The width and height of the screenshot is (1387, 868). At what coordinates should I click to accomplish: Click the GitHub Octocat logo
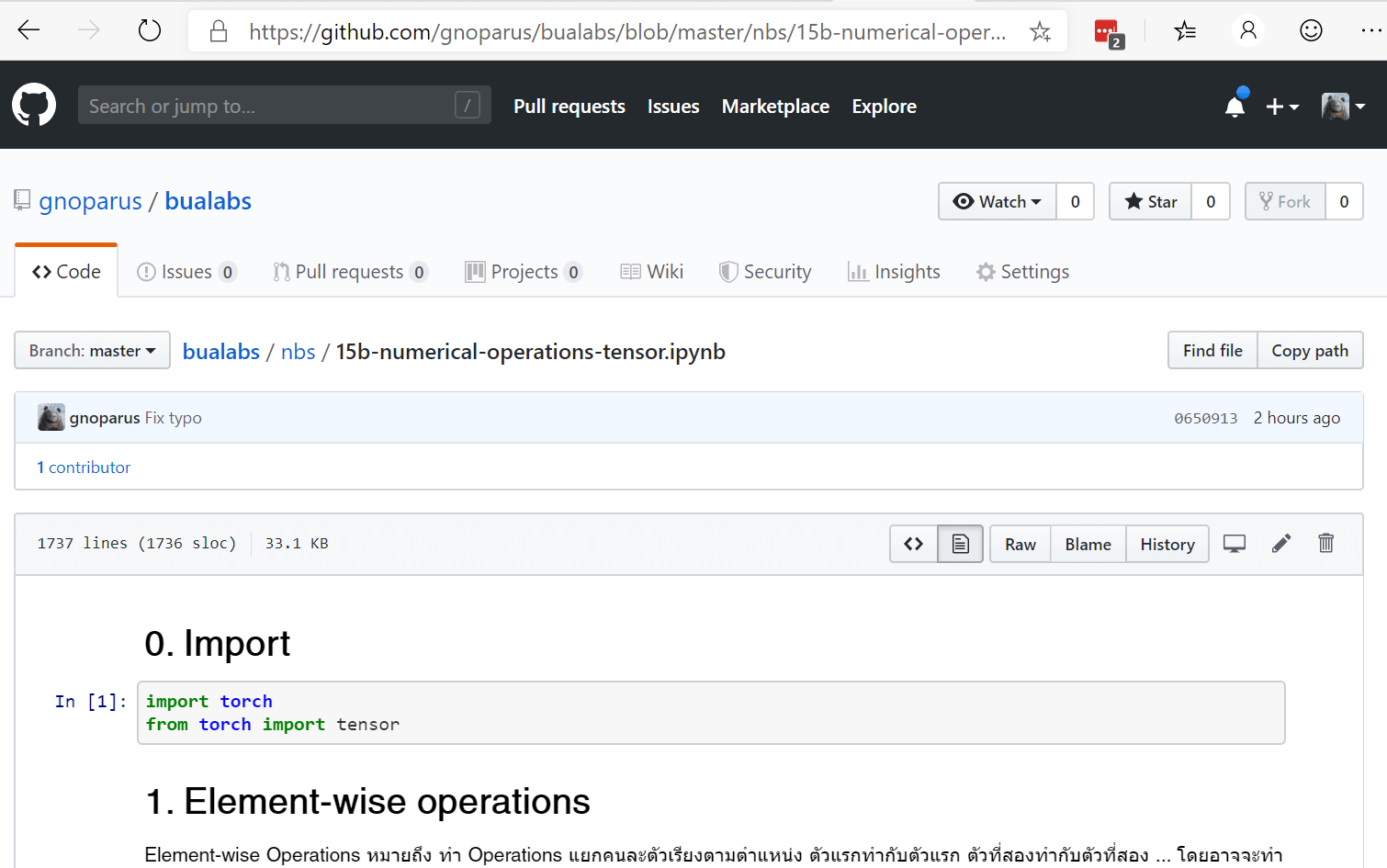coord(34,106)
